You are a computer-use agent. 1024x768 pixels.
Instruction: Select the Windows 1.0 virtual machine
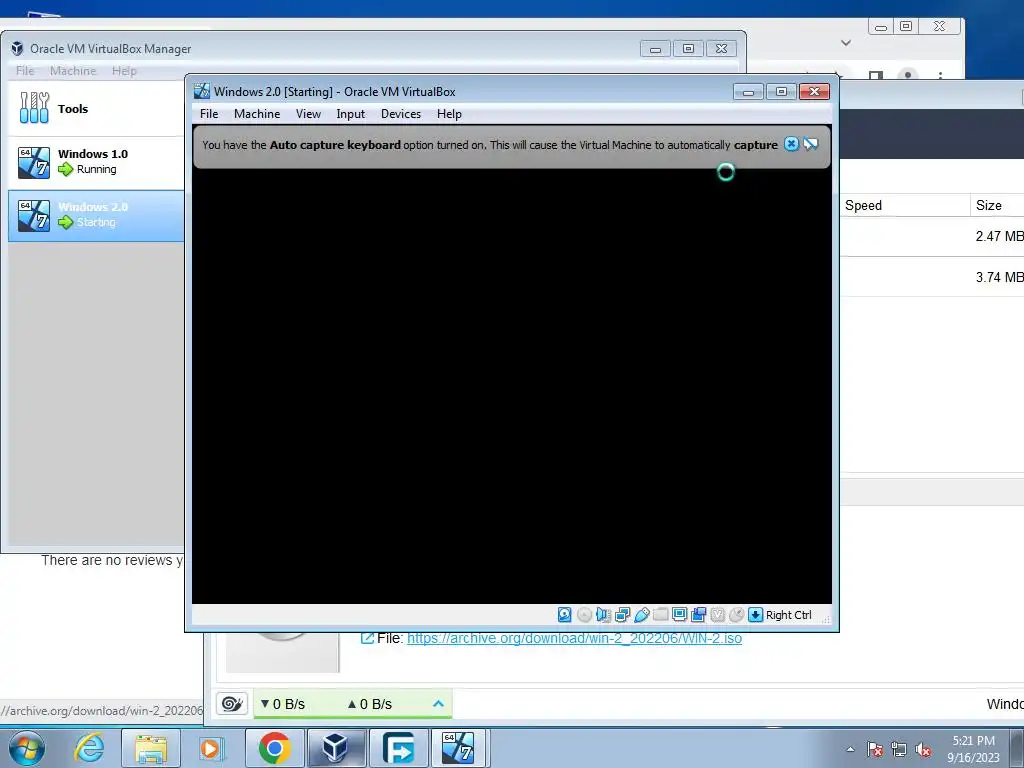pos(97,162)
